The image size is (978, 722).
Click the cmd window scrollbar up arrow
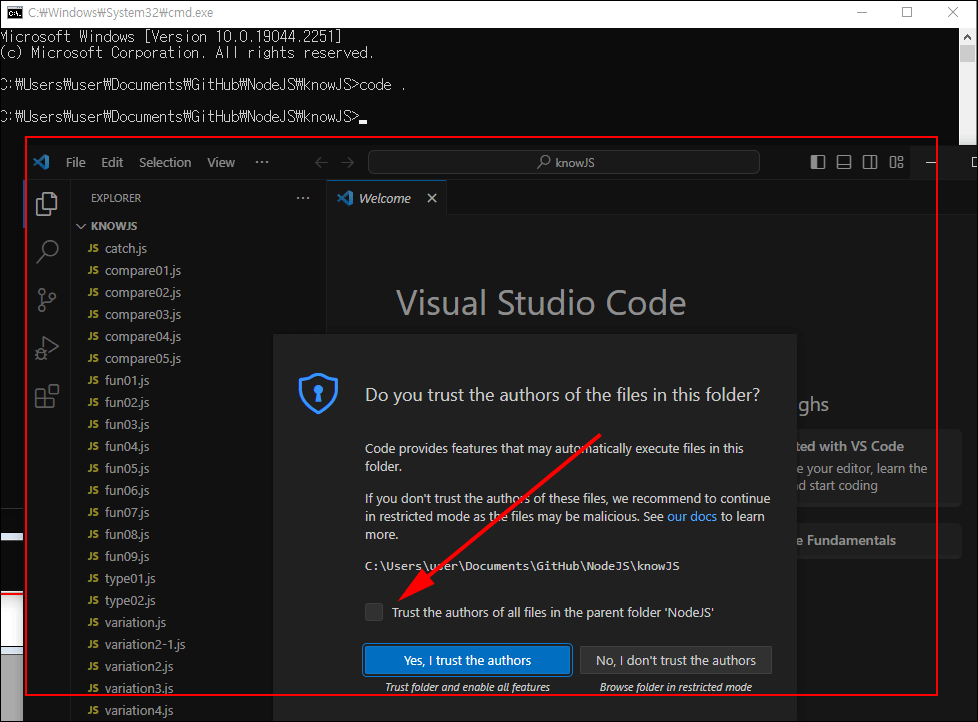tap(967, 37)
